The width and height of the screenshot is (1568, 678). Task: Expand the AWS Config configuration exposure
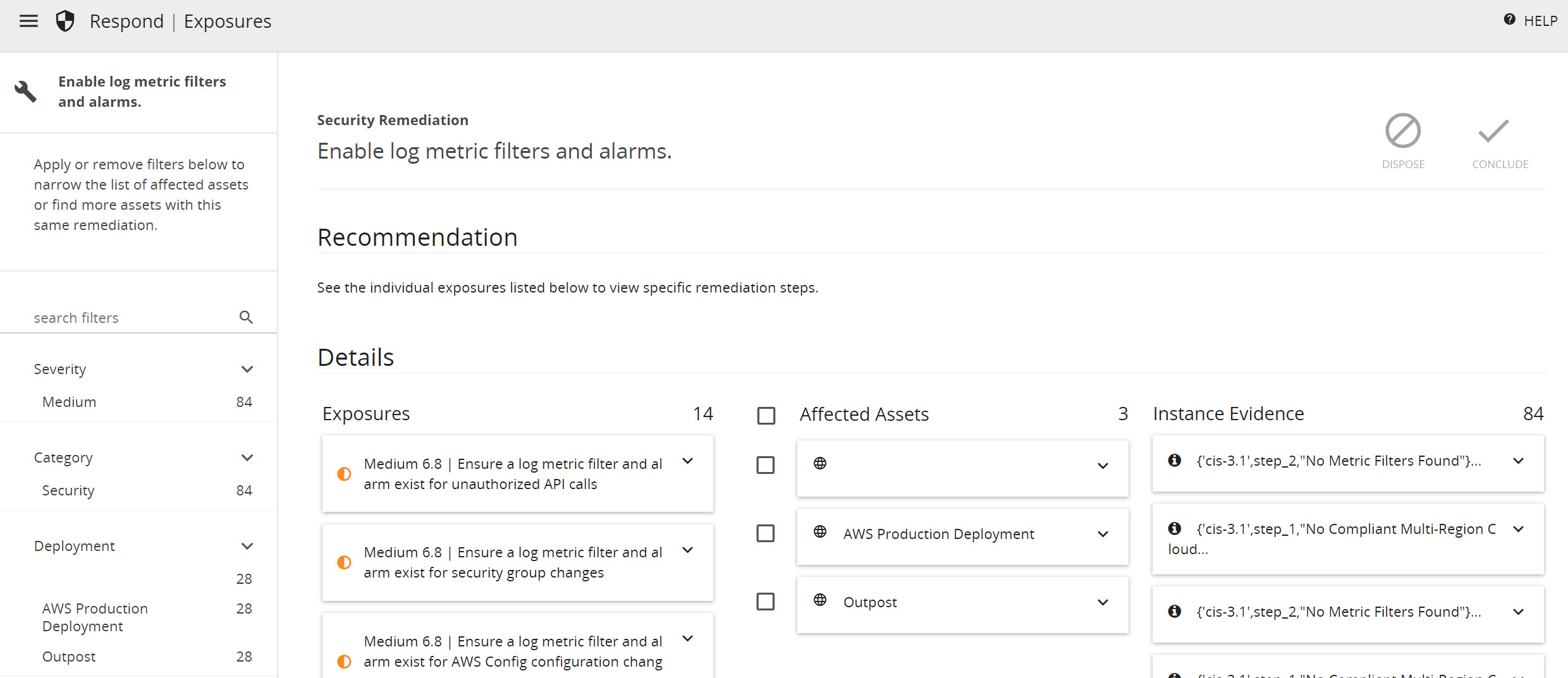click(688, 639)
